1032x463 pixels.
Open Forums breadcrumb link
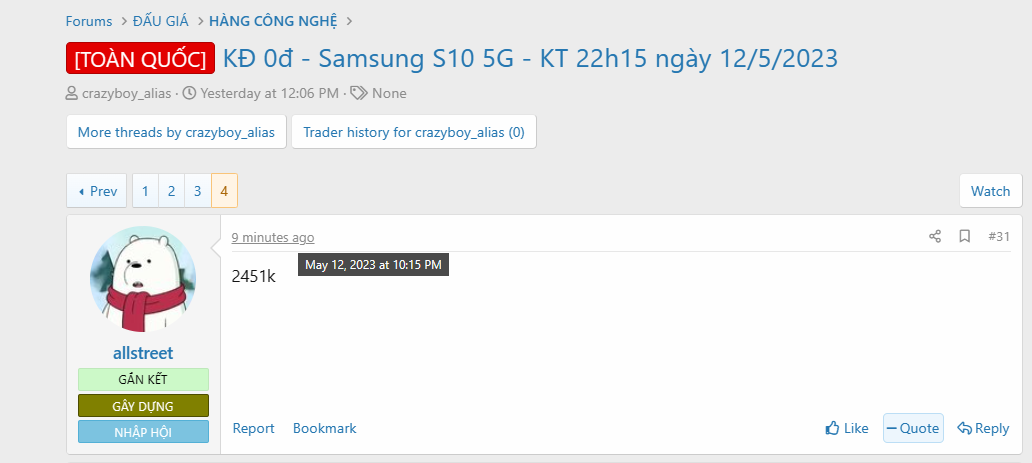pyautogui.click(x=89, y=21)
